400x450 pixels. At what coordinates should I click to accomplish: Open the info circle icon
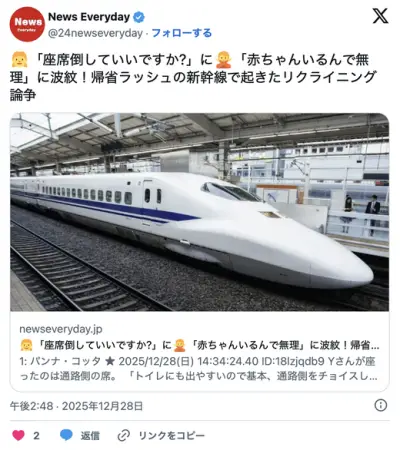(x=381, y=405)
